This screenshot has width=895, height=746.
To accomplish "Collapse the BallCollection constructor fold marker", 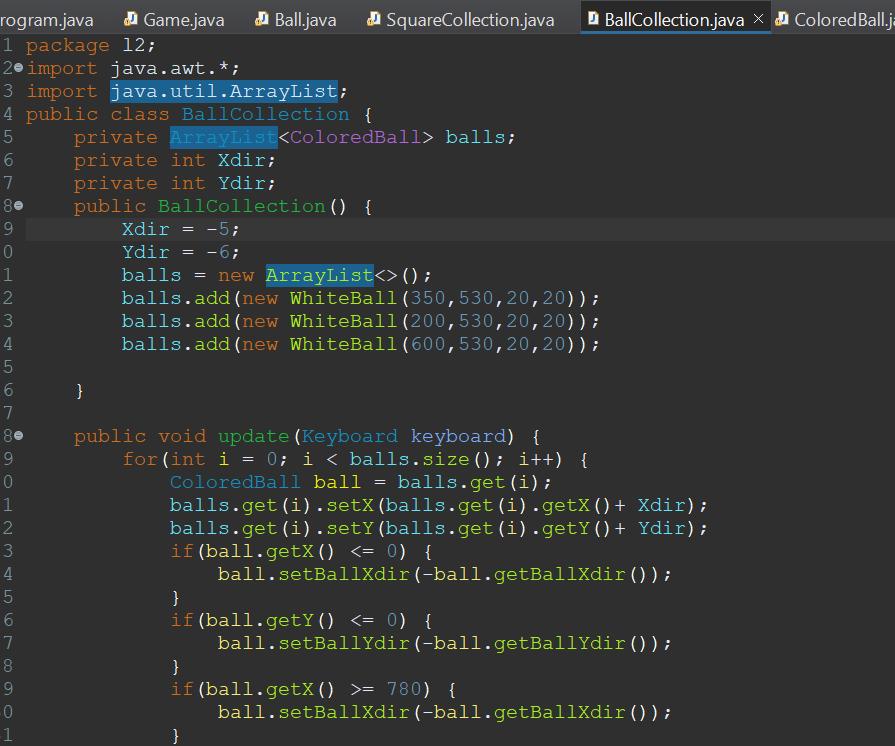I will click(17, 206).
